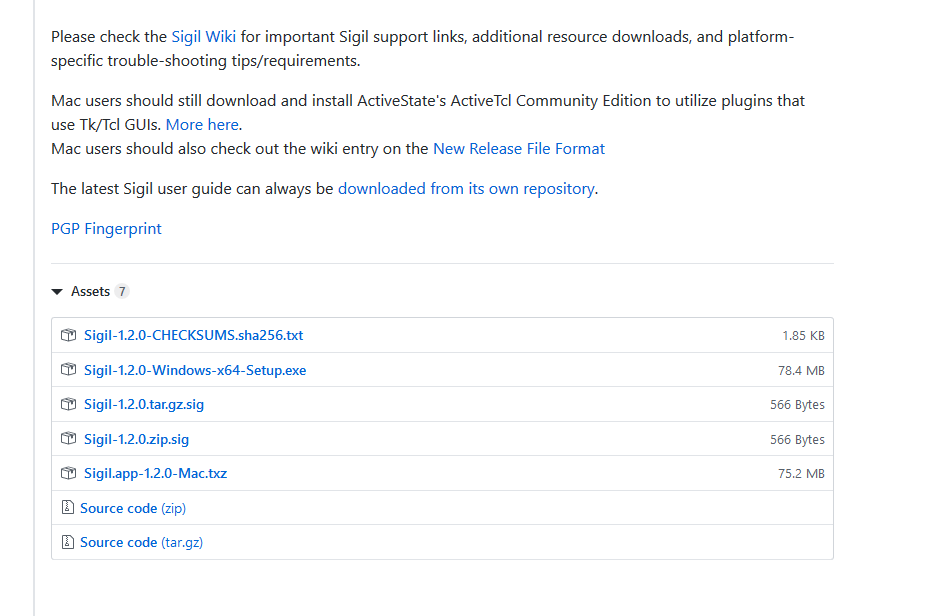Click the 566 Bytes size for tar.gz.sig
This screenshot has height=616, width=938.
(x=797, y=405)
